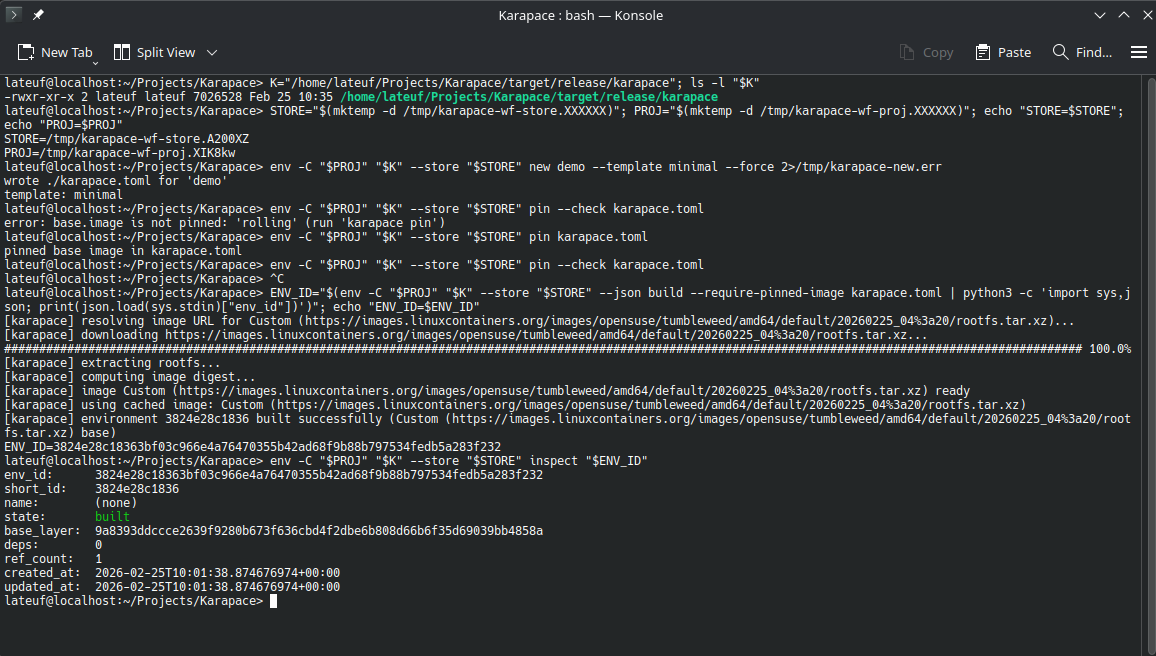This screenshot has height=656, width=1156.
Task: Click the base_layer hash value
Action: (x=318, y=531)
